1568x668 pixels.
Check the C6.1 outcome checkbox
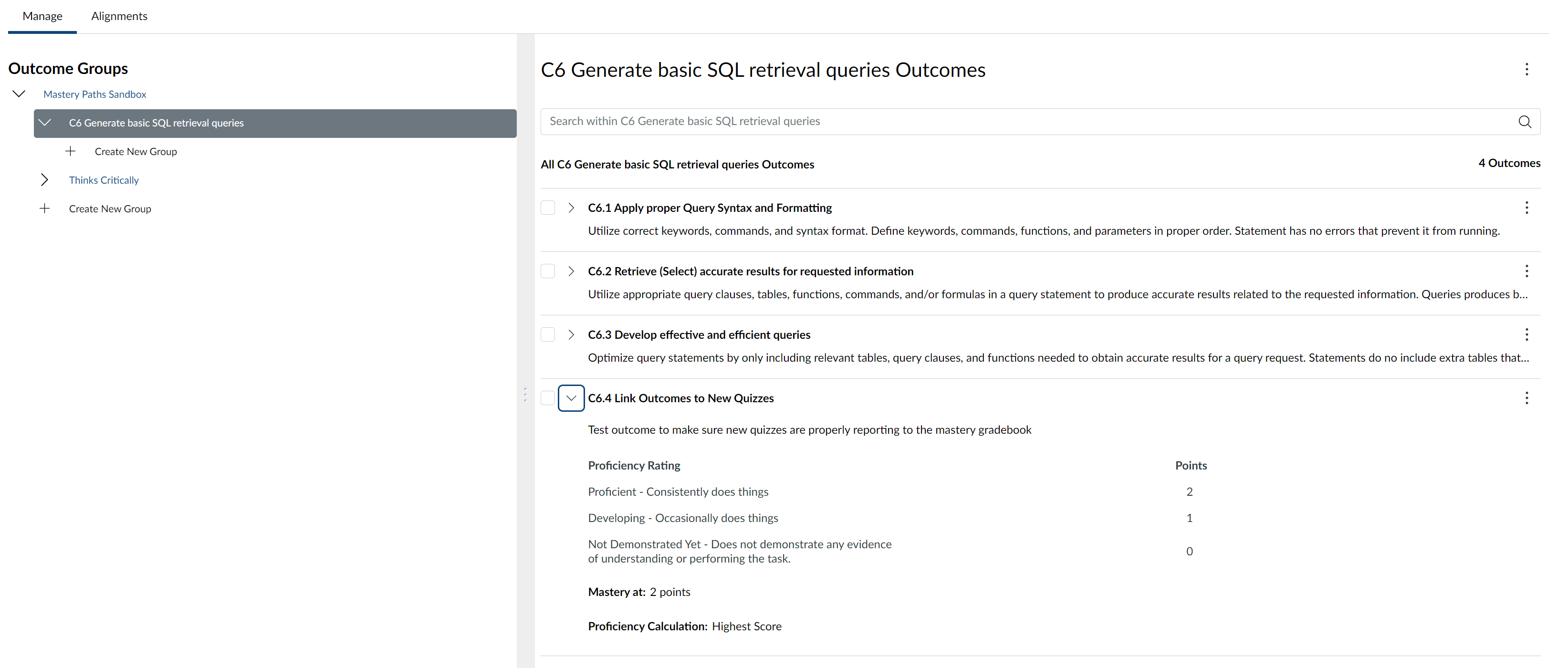(x=548, y=208)
